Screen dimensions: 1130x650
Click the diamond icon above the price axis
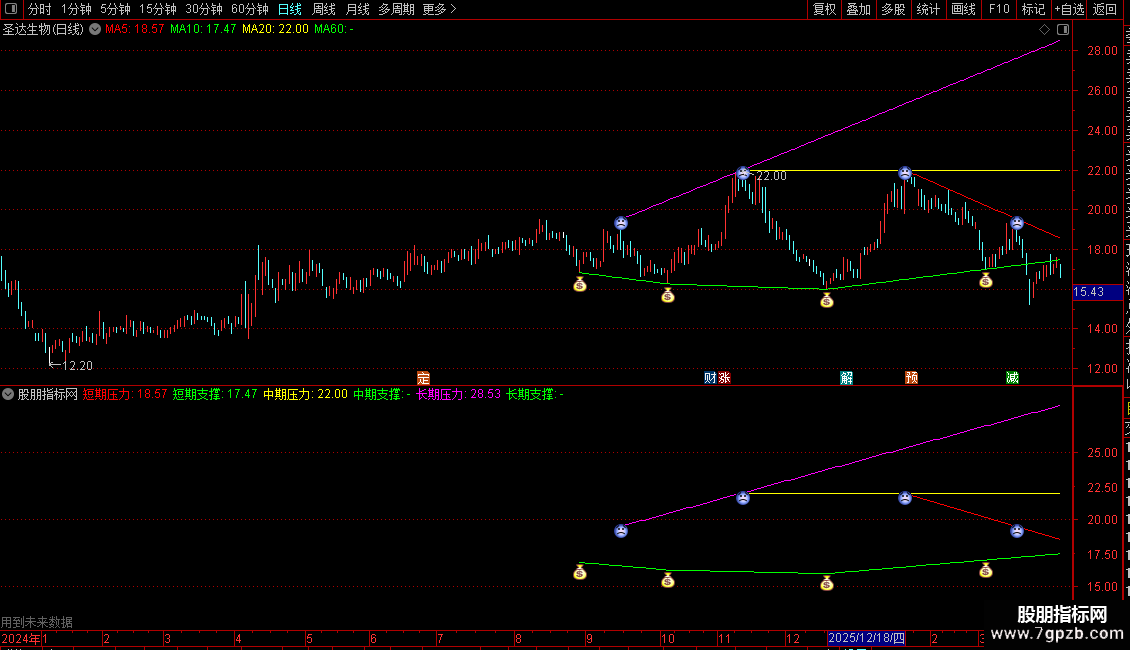[1044, 30]
